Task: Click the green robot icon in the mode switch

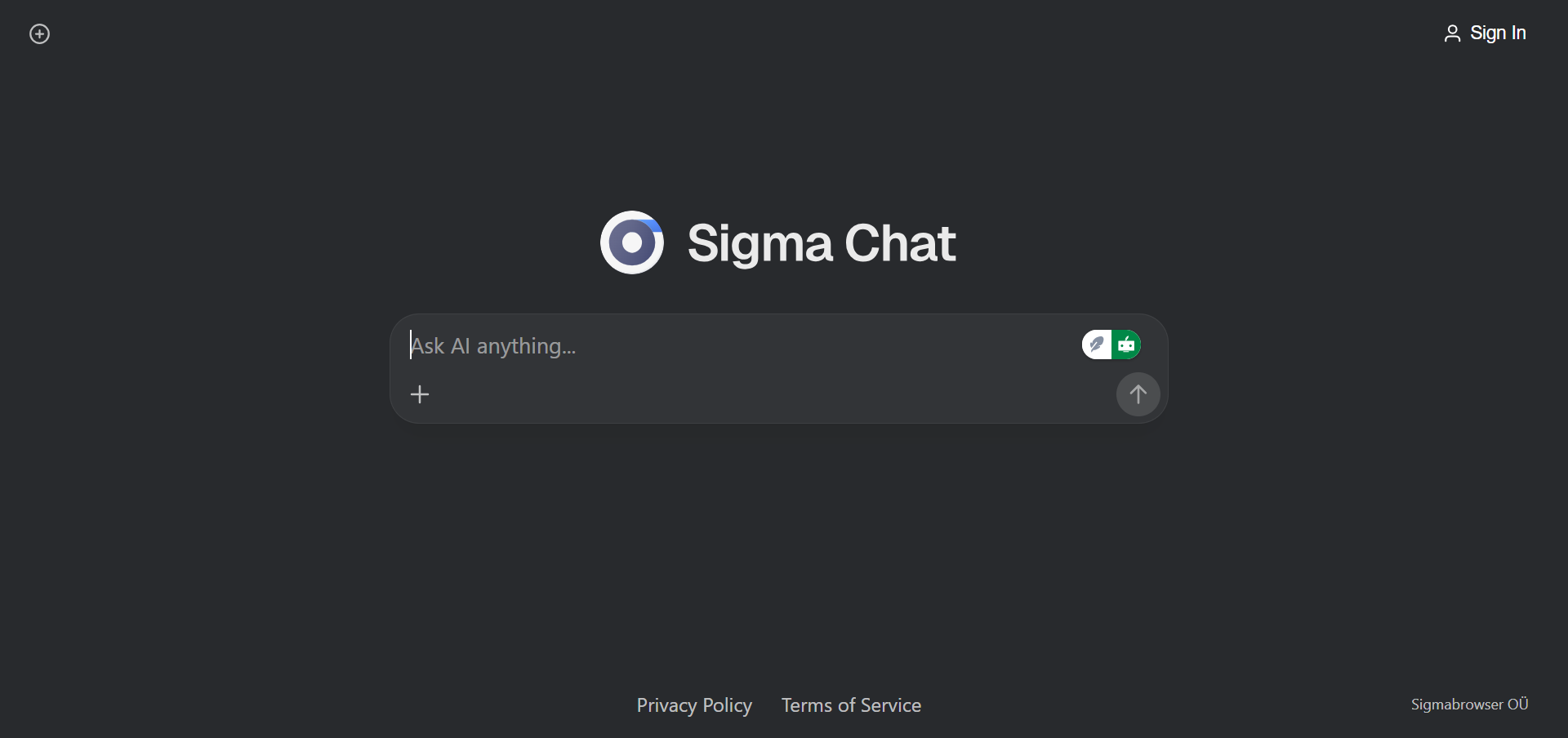Action: coord(1126,345)
